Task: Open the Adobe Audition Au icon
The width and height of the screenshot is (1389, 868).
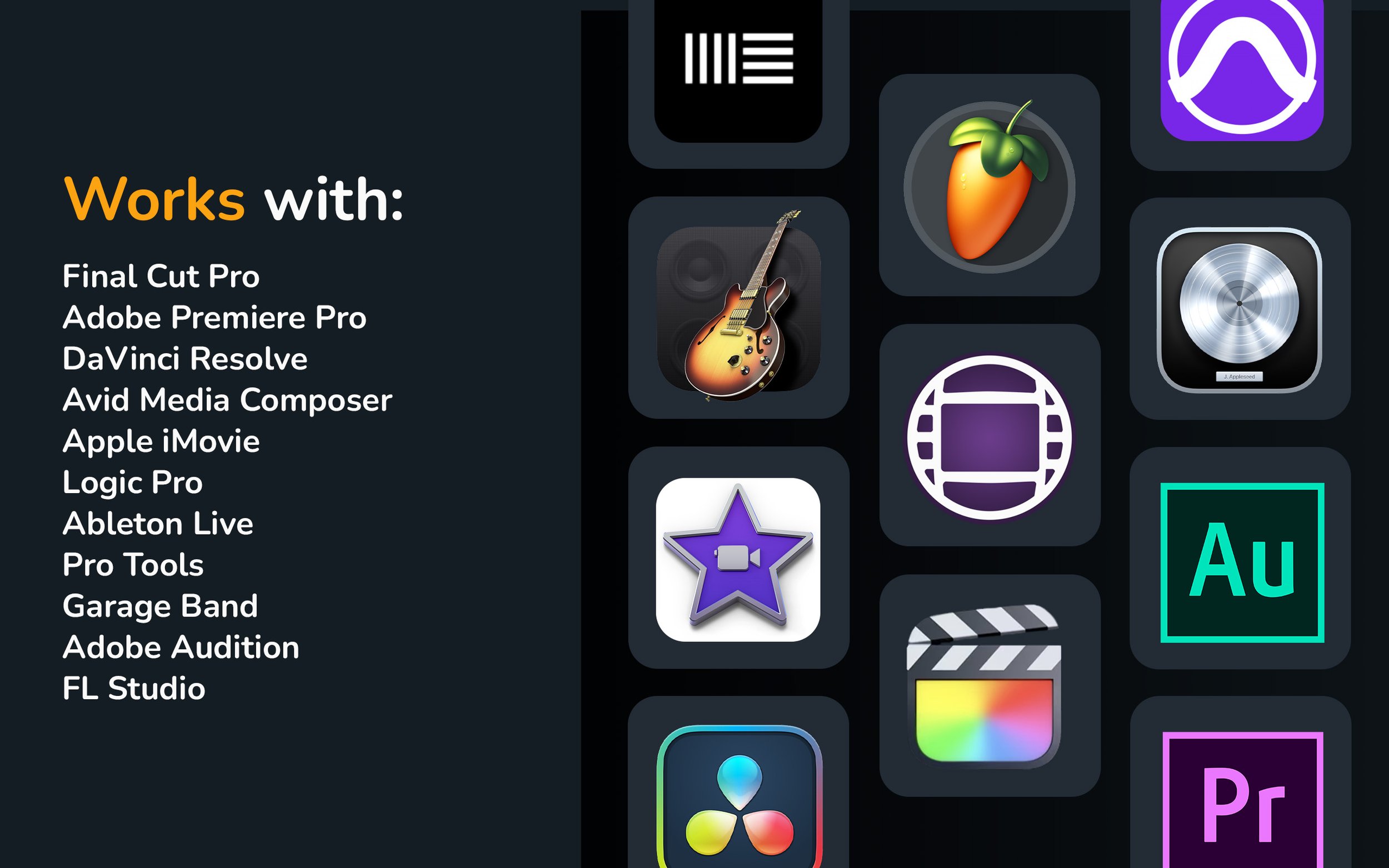Action: coord(1242,563)
